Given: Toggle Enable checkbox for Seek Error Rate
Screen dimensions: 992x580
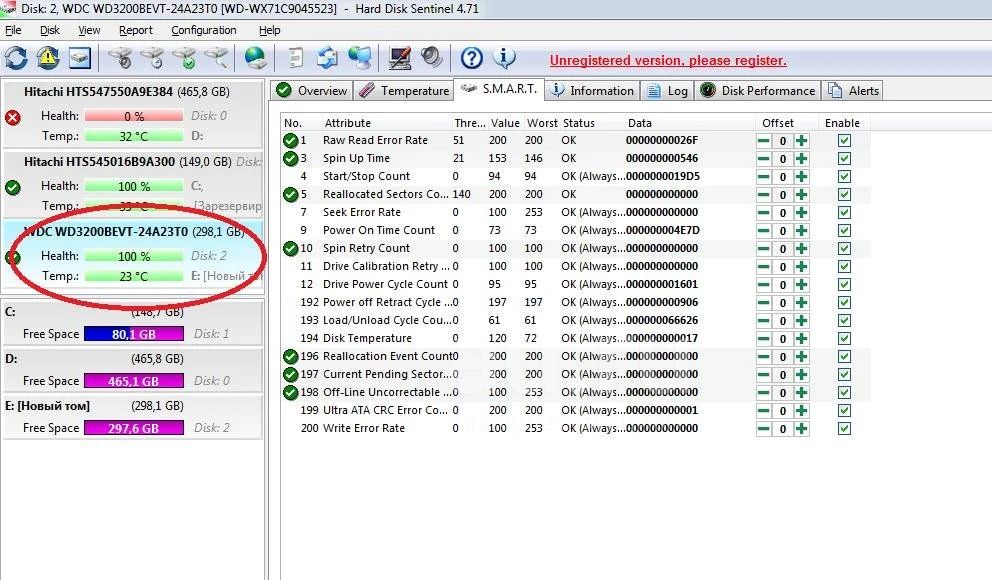Looking at the screenshot, I should [x=844, y=213].
